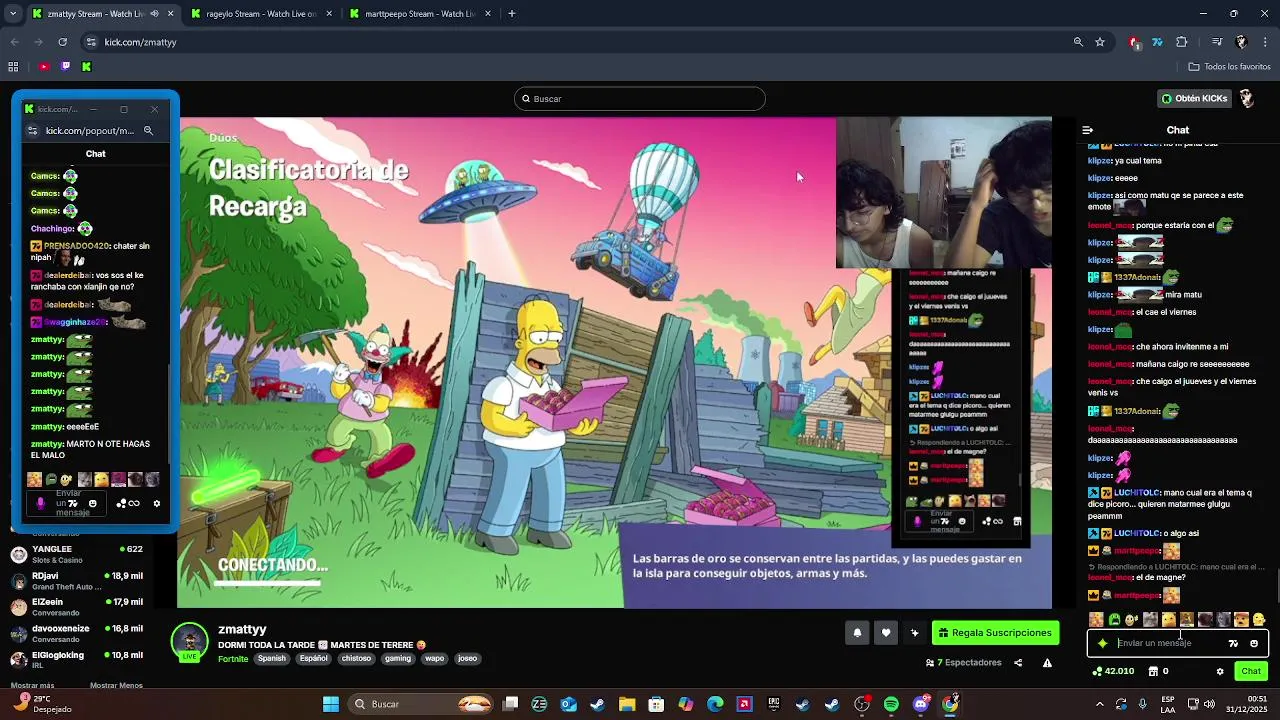Open Todos los favoritos folder

click(1229, 67)
